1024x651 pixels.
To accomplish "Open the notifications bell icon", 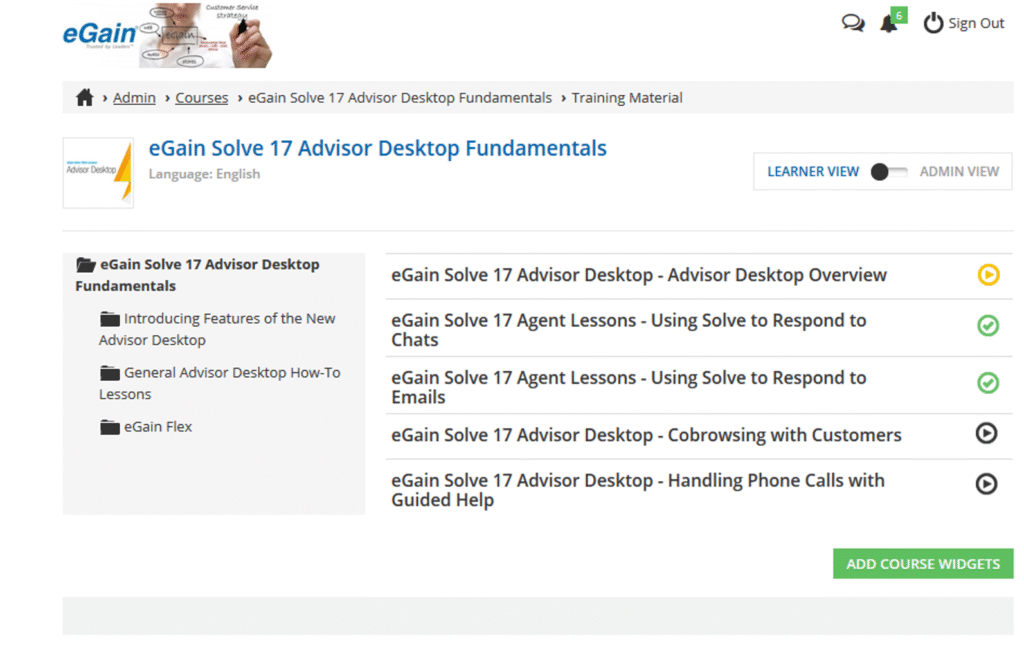I will (889, 23).
